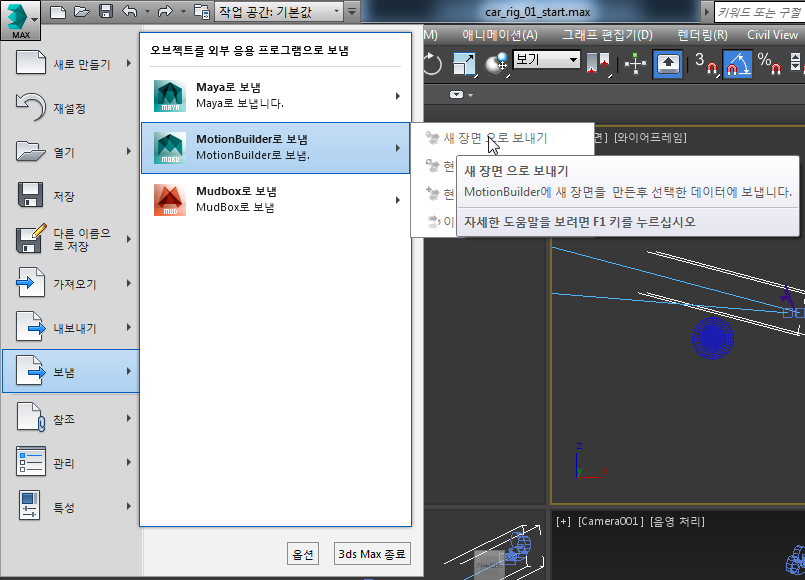Expand submenu arrow beside 새로 만들기
Screen dimensions: 805x580
click(x=129, y=63)
